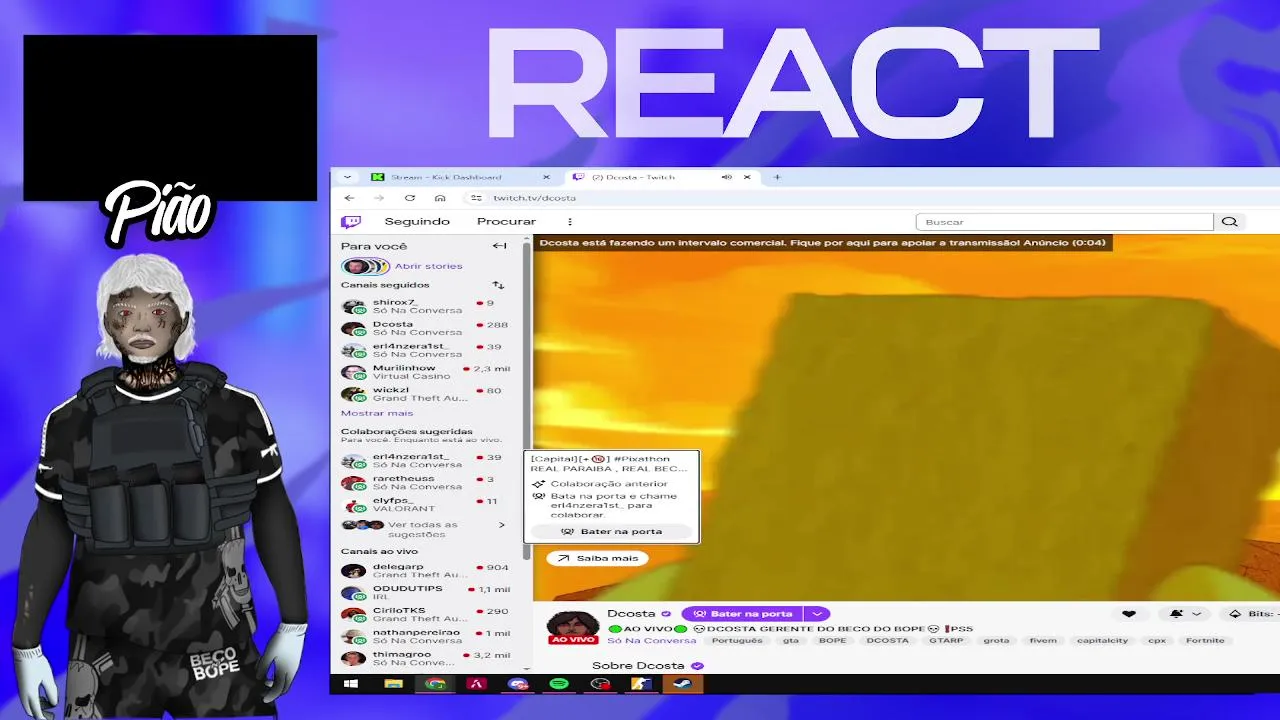Open Steam from taskbar
The width and height of the screenshot is (1280, 720).
(x=682, y=684)
